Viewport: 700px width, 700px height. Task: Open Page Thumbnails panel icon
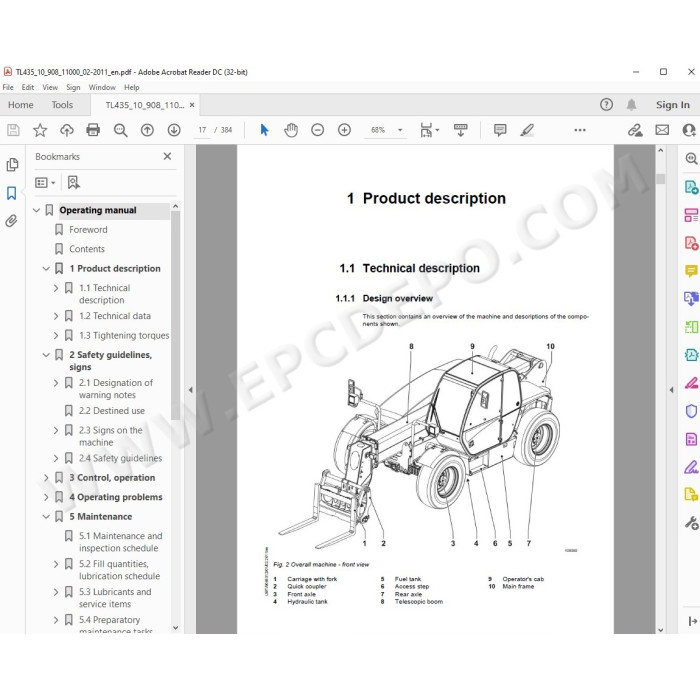[x=12, y=165]
